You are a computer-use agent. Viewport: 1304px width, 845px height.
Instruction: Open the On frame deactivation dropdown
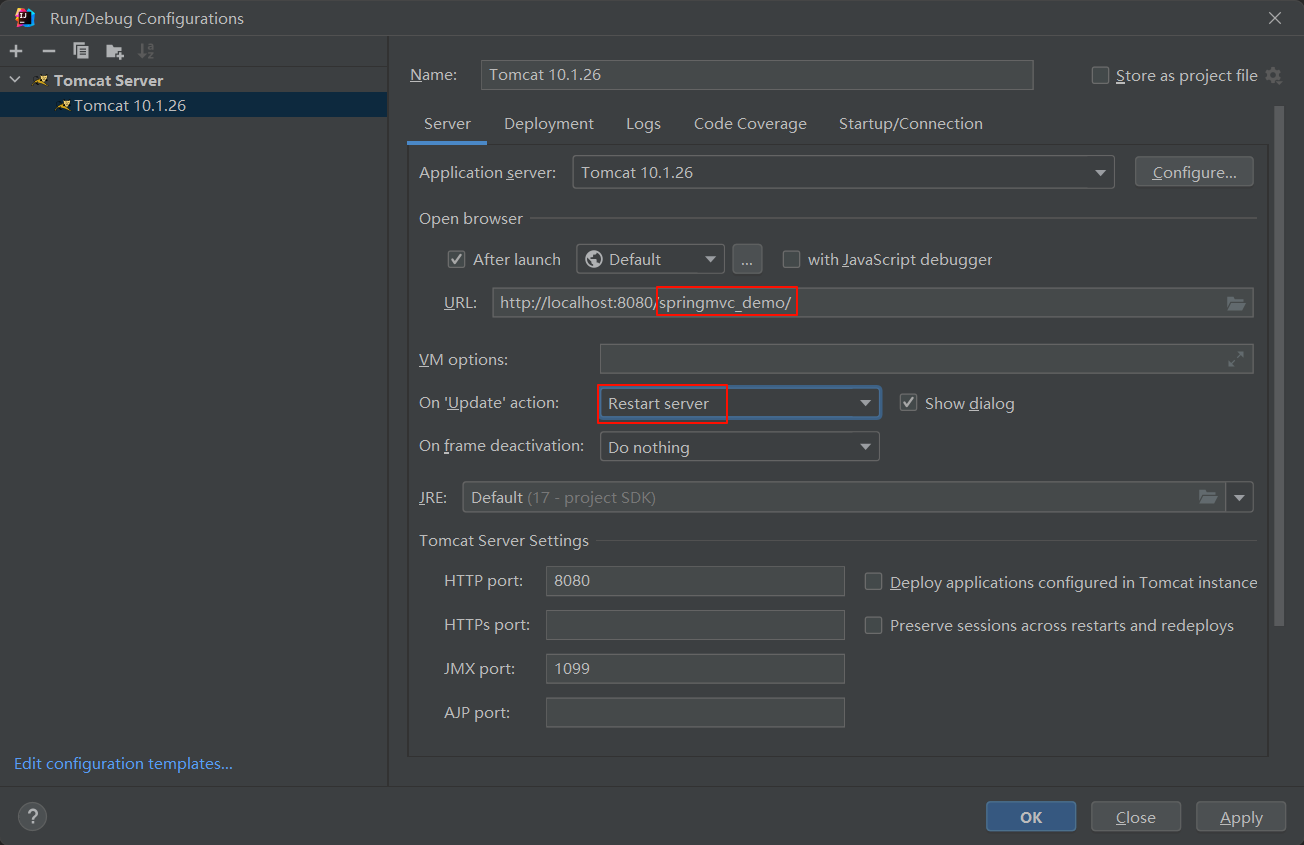point(739,446)
